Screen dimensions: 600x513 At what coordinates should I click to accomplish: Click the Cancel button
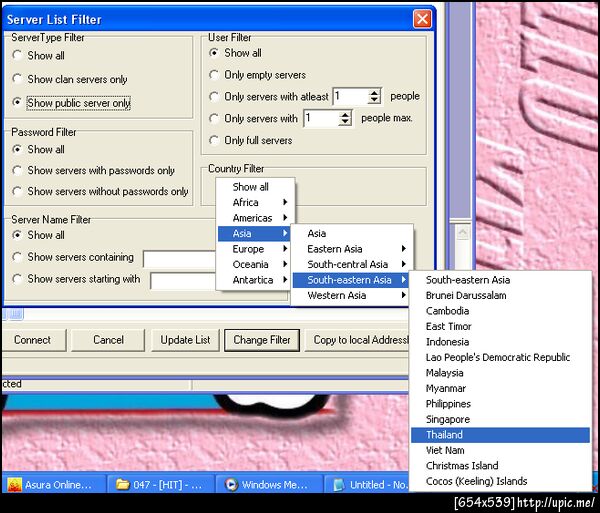pyautogui.click(x=108, y=340)
